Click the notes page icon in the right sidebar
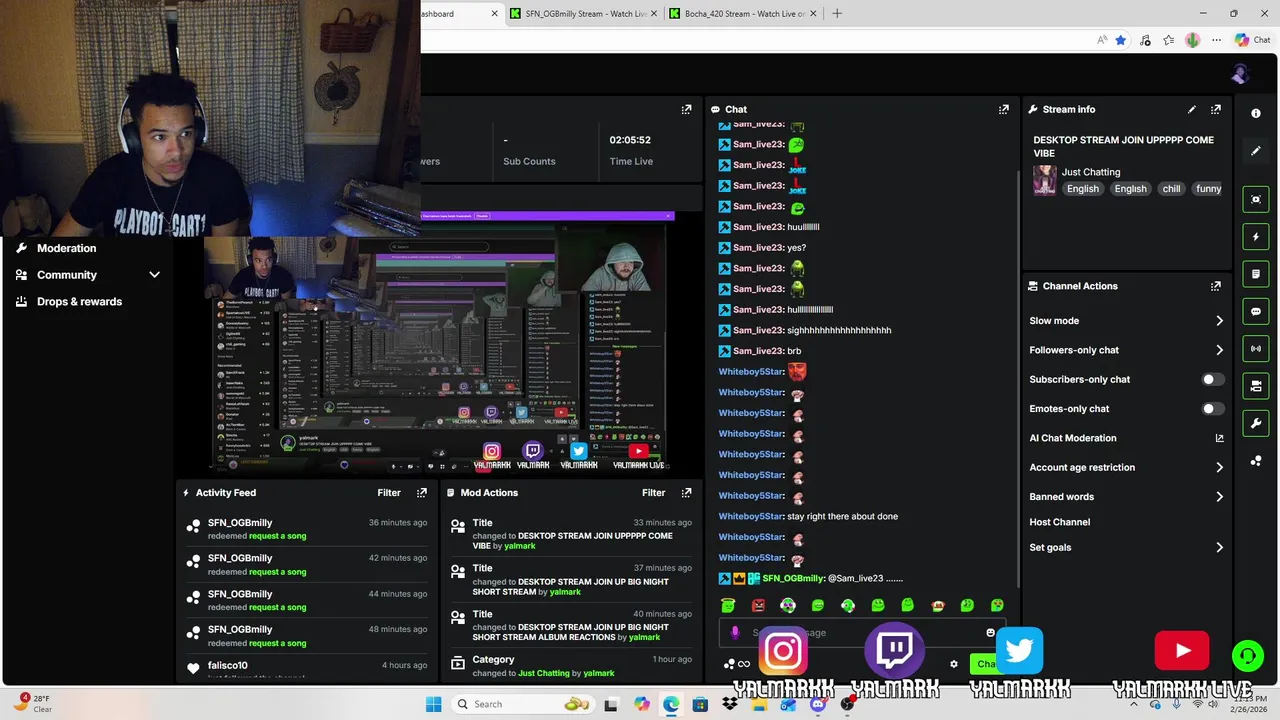This screenshot has height=720, width=1280. (1256, 274)
